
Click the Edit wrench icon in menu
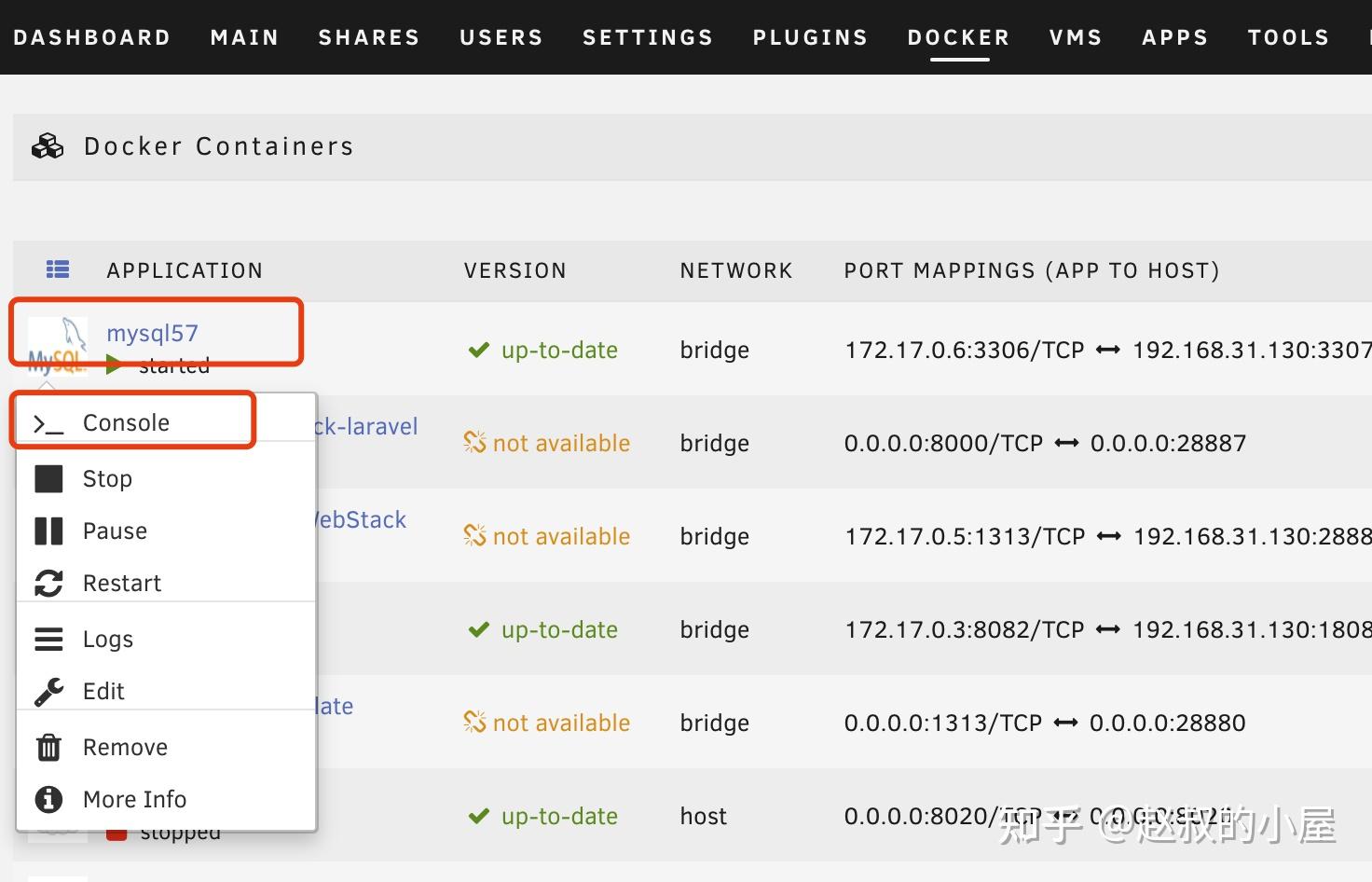click(48, 692)
